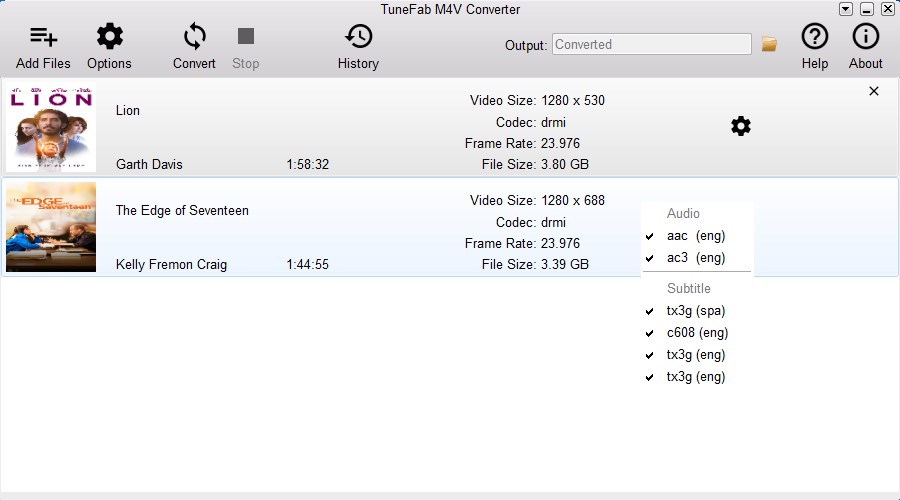Image resolution: width=900 pixels, height=500 pixels.
Task: Toggle aac (eng) audio track
Action: 696,236
